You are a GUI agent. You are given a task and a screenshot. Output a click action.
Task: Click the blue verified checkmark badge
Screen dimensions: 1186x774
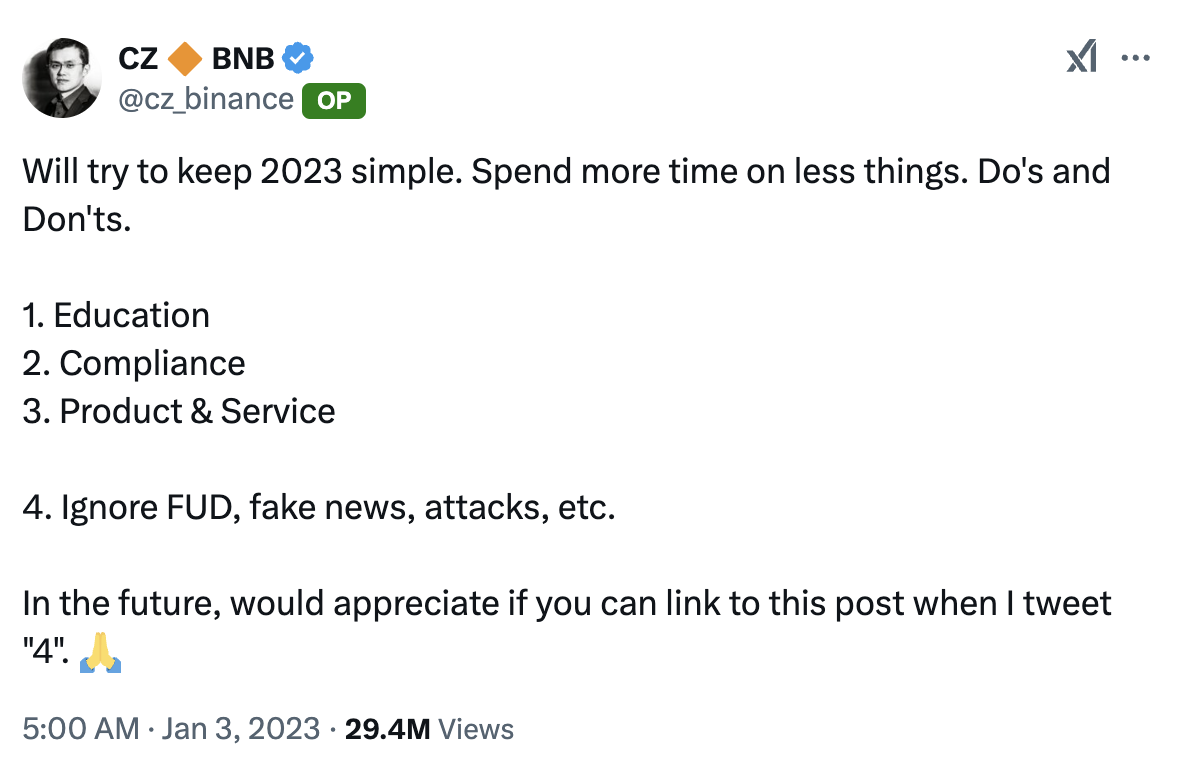coord(298,58)
